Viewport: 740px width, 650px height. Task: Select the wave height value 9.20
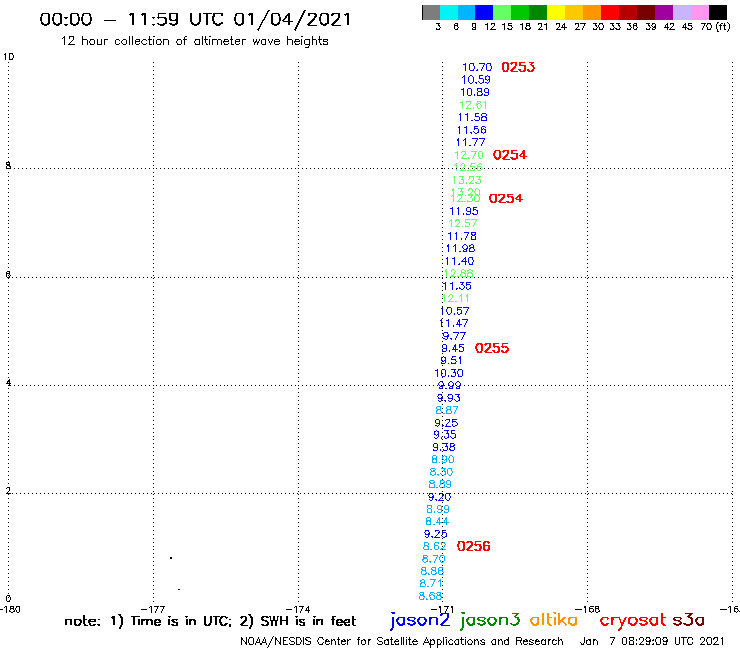pos(439,497)
